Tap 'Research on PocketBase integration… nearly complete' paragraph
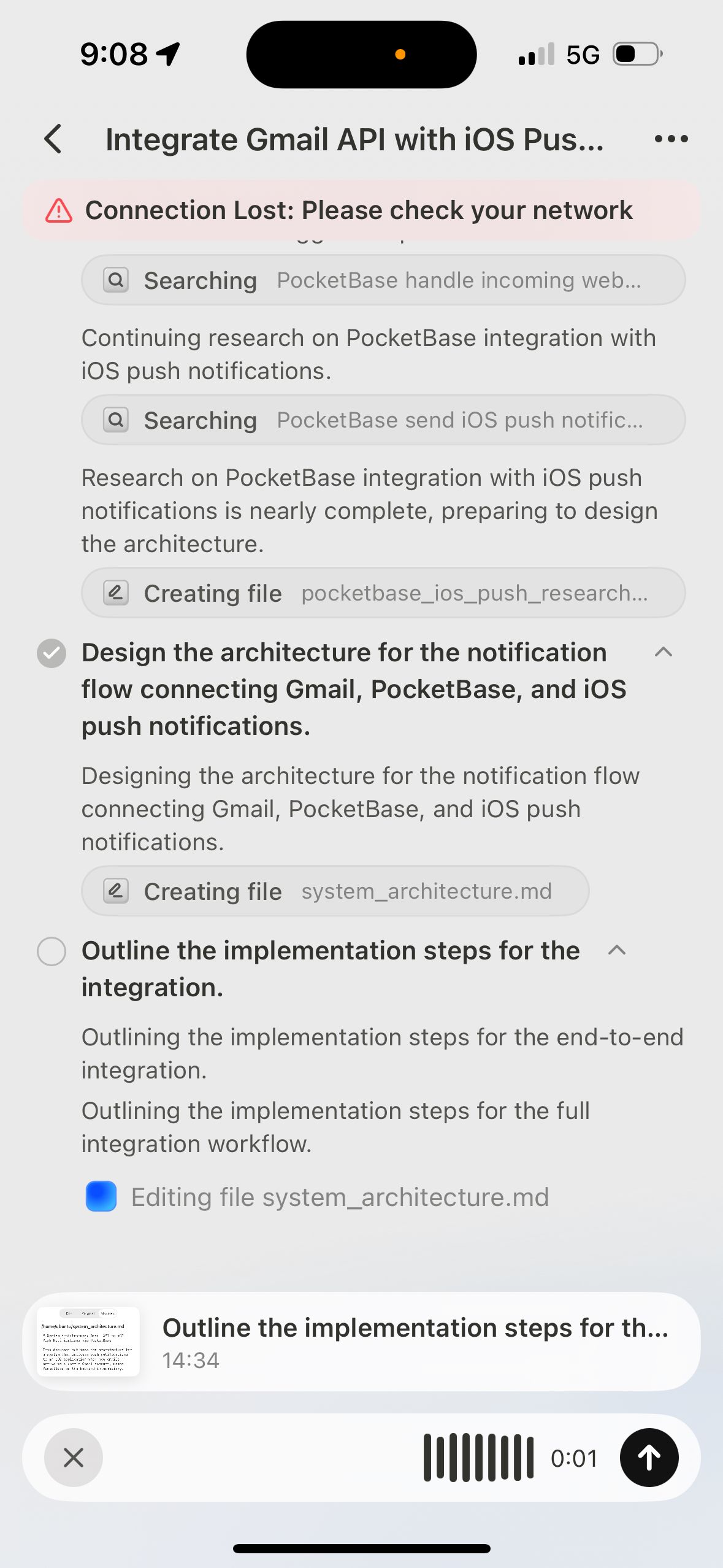The image size is (723, 1568). click(x=369, y=511)
